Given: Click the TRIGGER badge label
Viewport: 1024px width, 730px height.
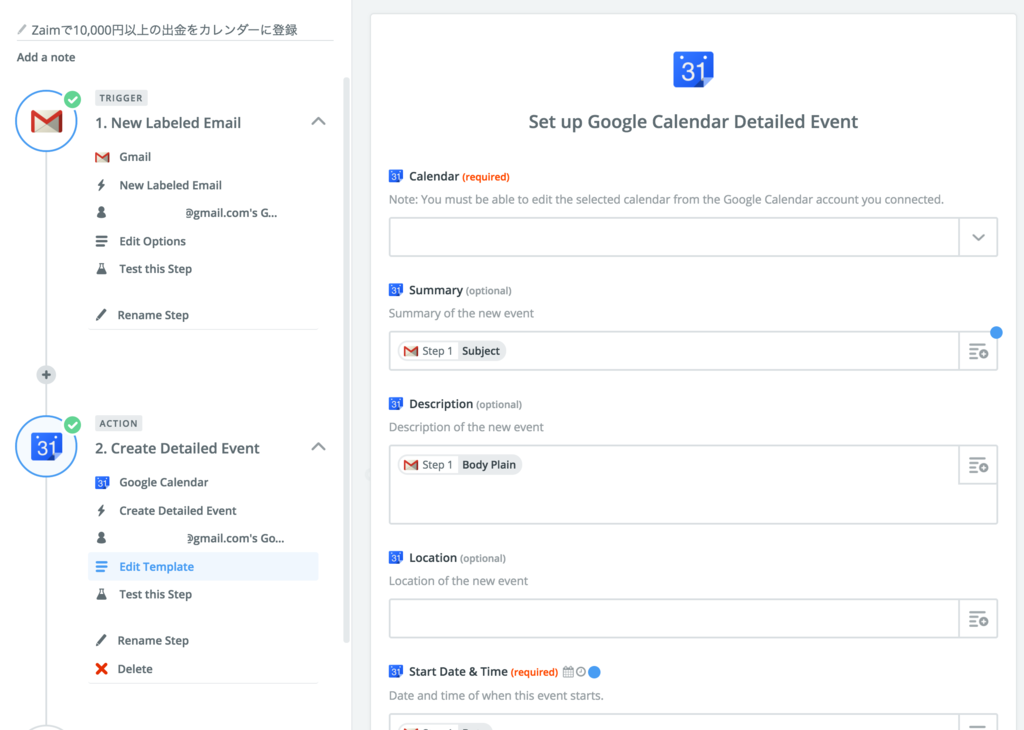Looking at the screenshot, I should pyautogui.click(x=121, y=98).
